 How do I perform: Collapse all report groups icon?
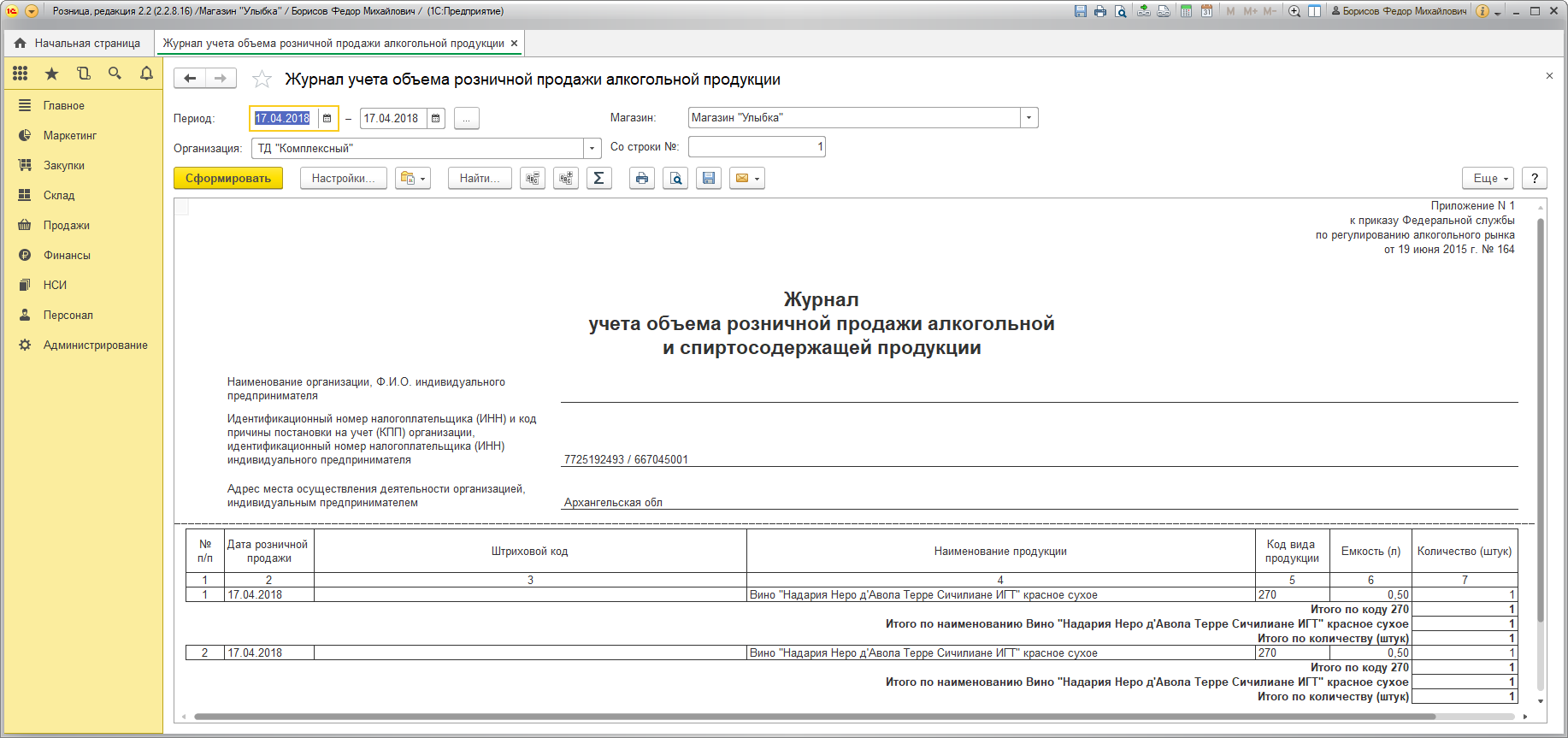click(533, 178)
